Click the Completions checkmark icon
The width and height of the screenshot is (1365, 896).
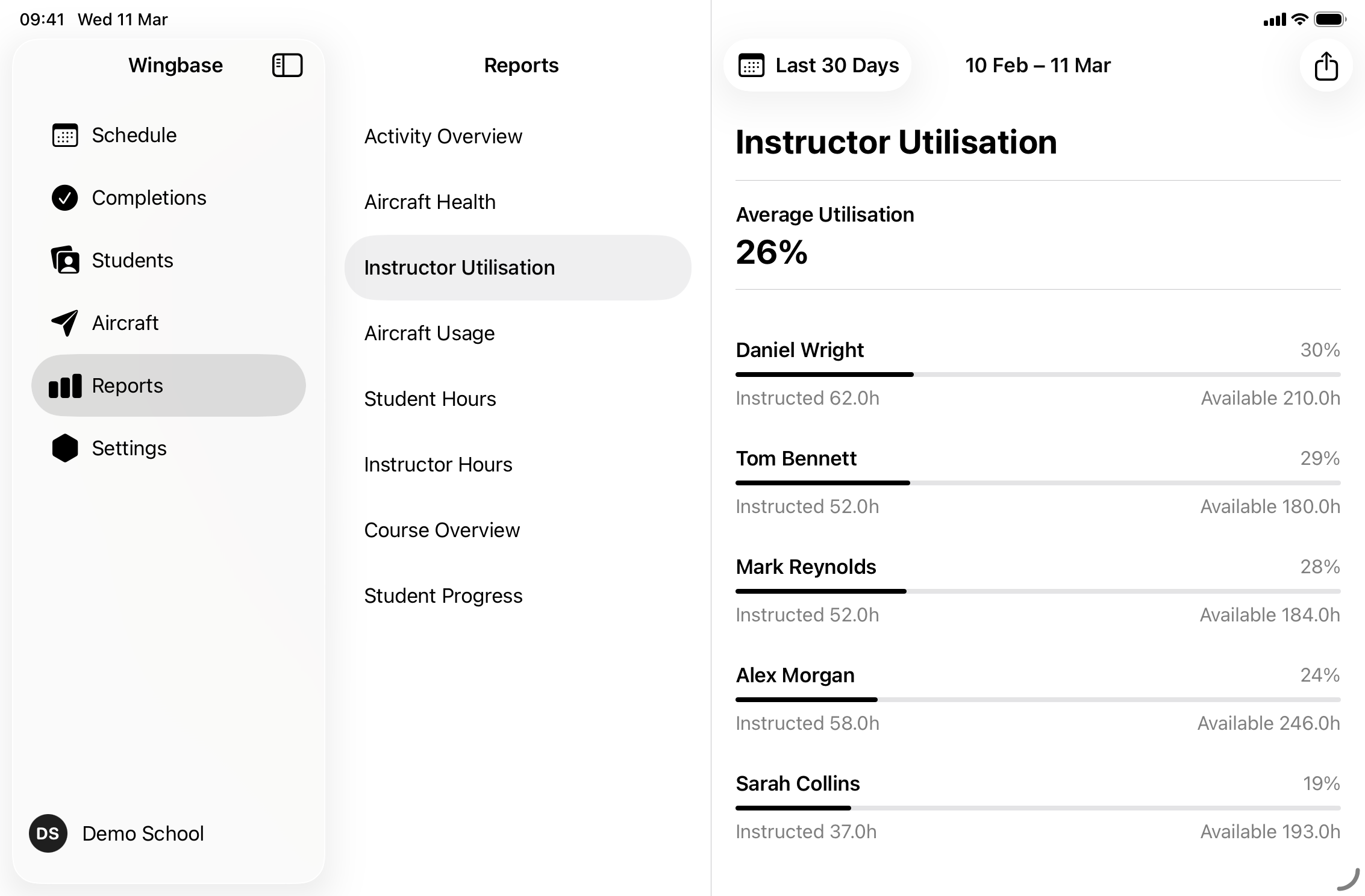pyautogui.click(x=65, y=198)
